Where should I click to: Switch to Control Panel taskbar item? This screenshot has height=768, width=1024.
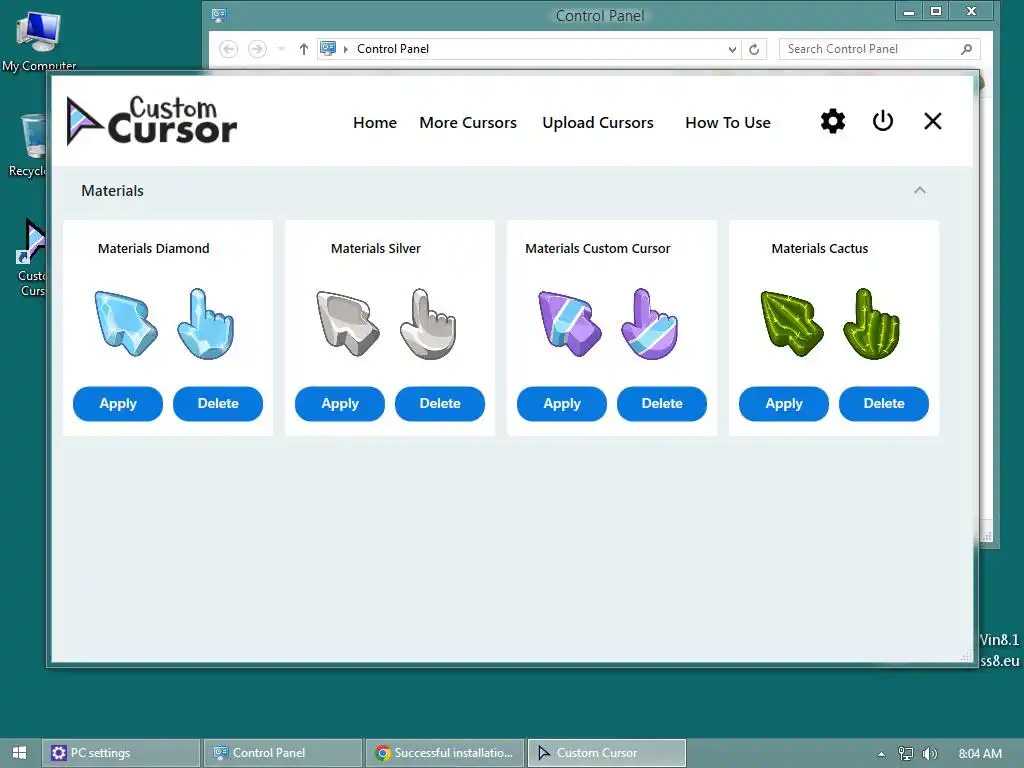[283, 753]
